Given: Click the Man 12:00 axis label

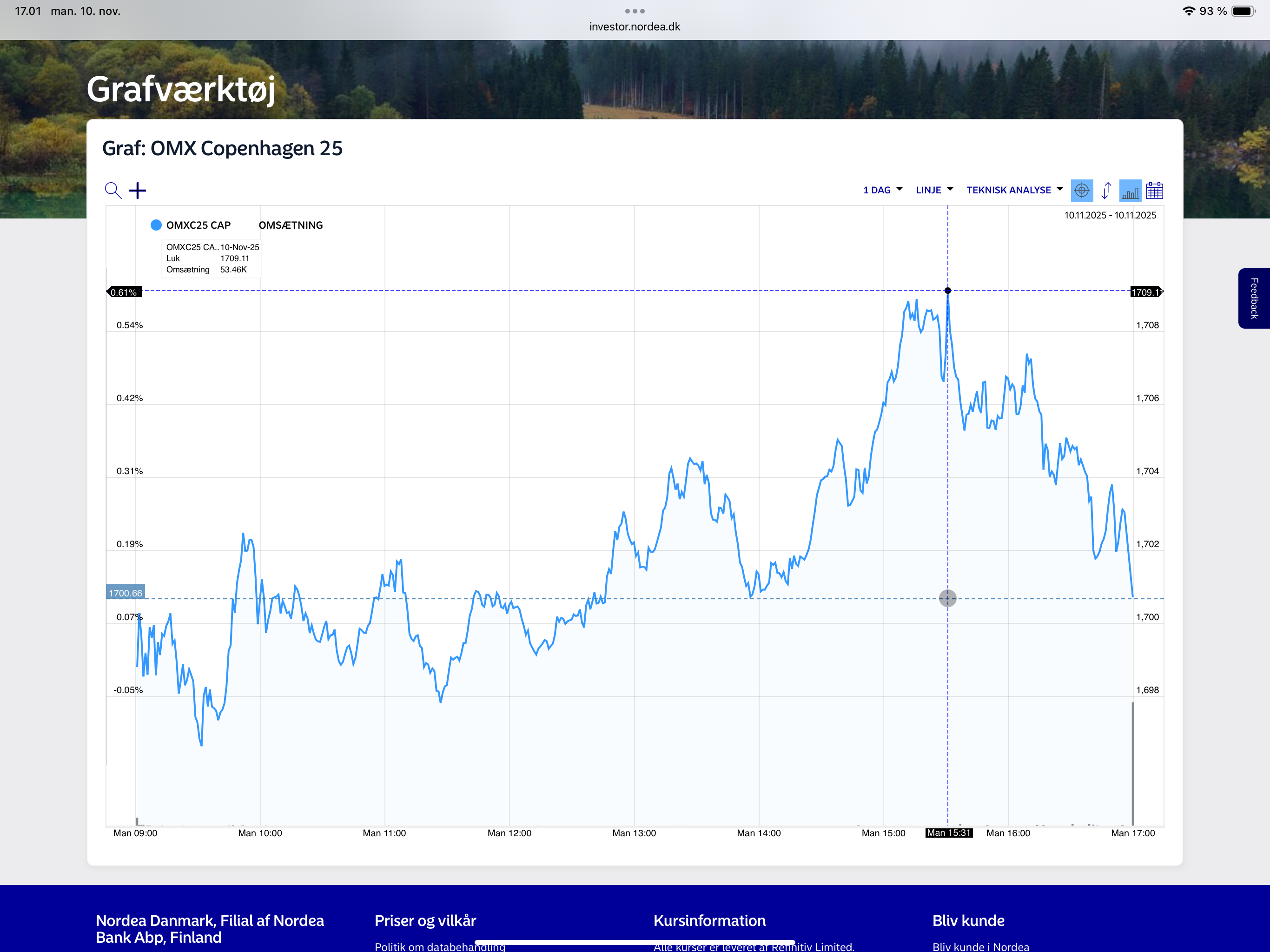Looking at the screenshot, I should coord(509,833).
